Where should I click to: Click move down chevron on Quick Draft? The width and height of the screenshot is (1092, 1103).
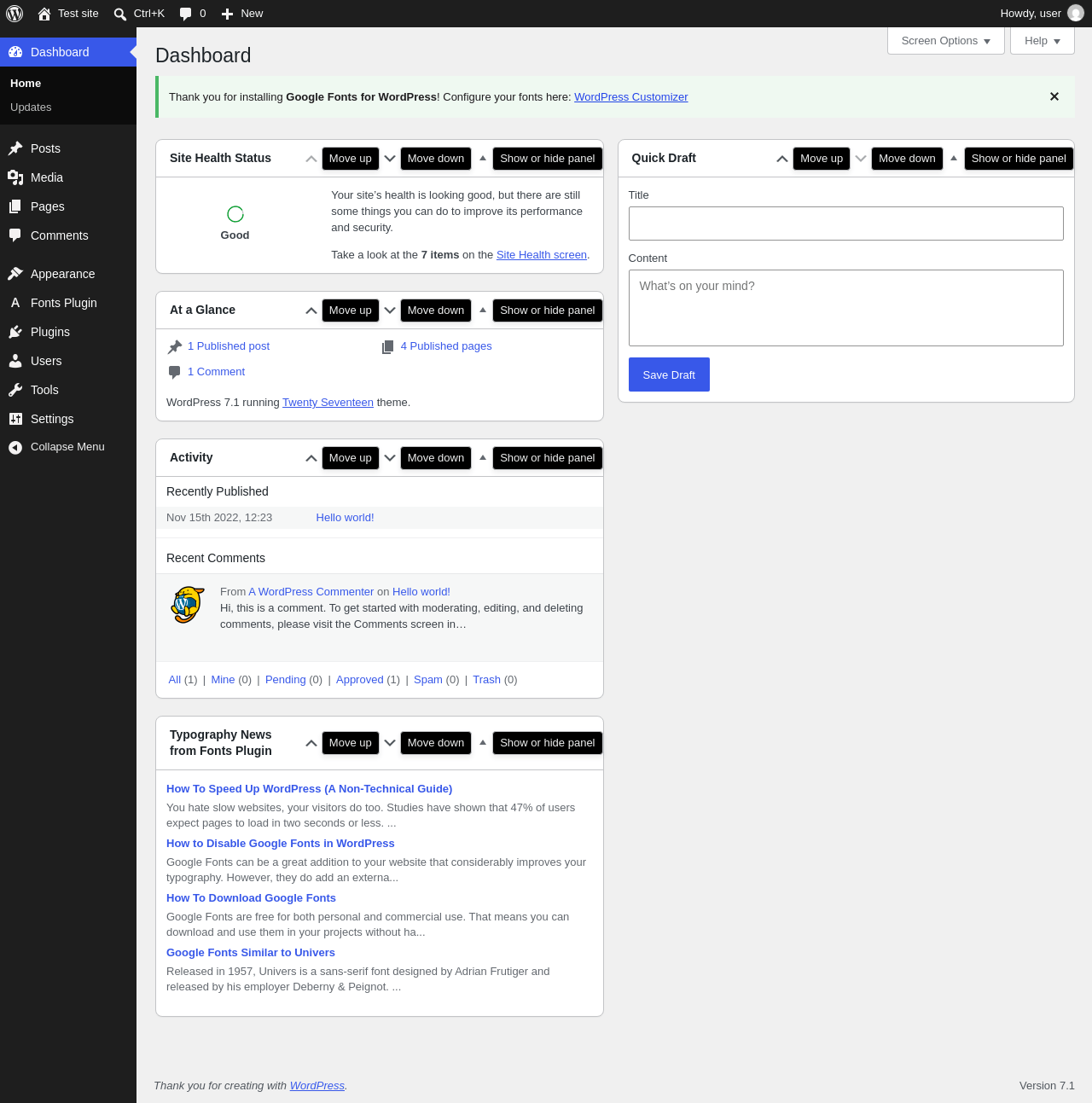coord(861,159)
